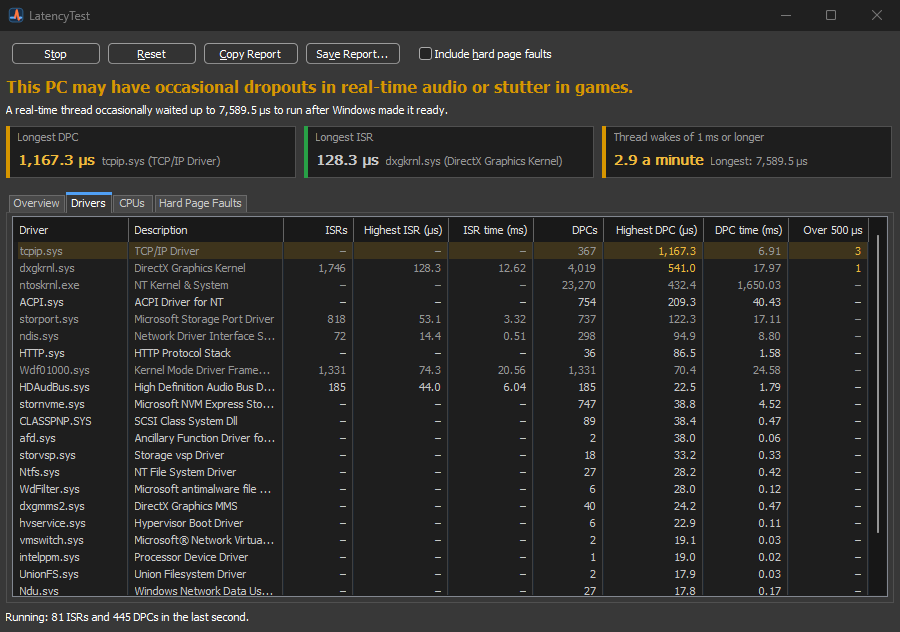Minimize the LatencyTest window
Image resolution: width=900 pixels, height=632 pixels.
[786, 15]
